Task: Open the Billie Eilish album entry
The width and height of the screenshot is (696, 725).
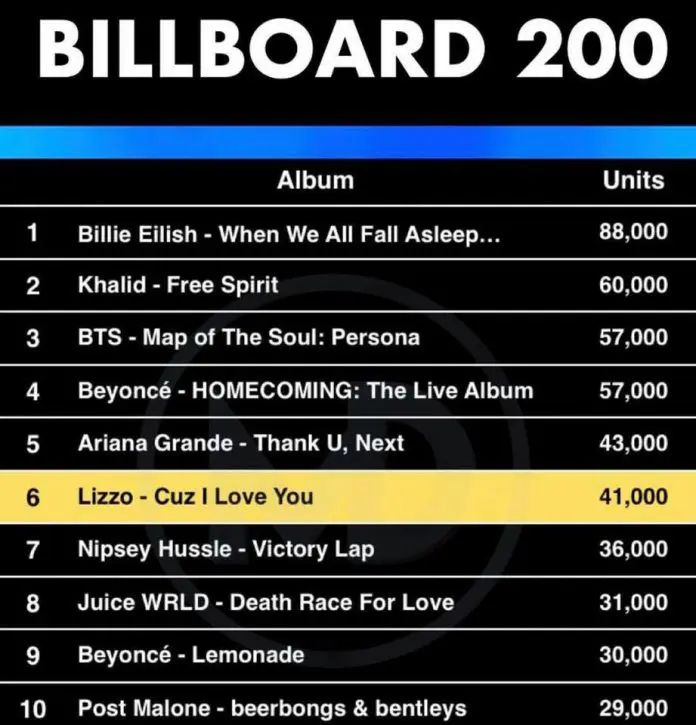Action: click(x=288, y=234)
